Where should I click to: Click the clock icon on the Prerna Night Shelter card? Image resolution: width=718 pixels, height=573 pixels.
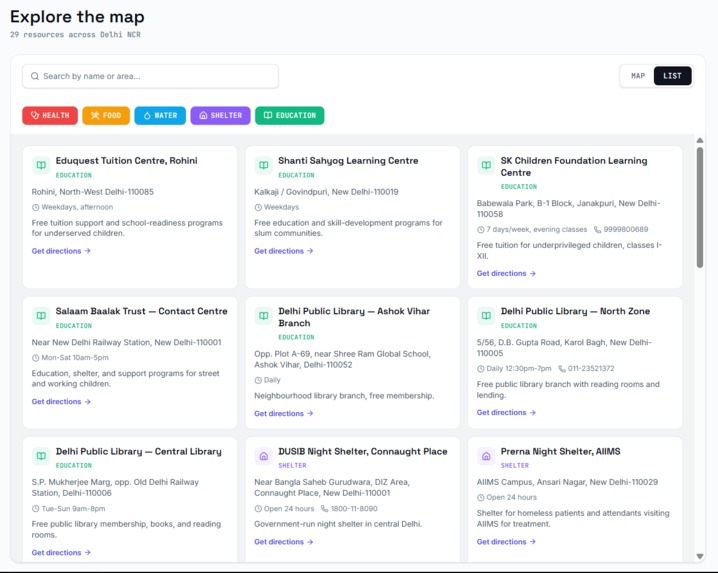coord(480,497)
